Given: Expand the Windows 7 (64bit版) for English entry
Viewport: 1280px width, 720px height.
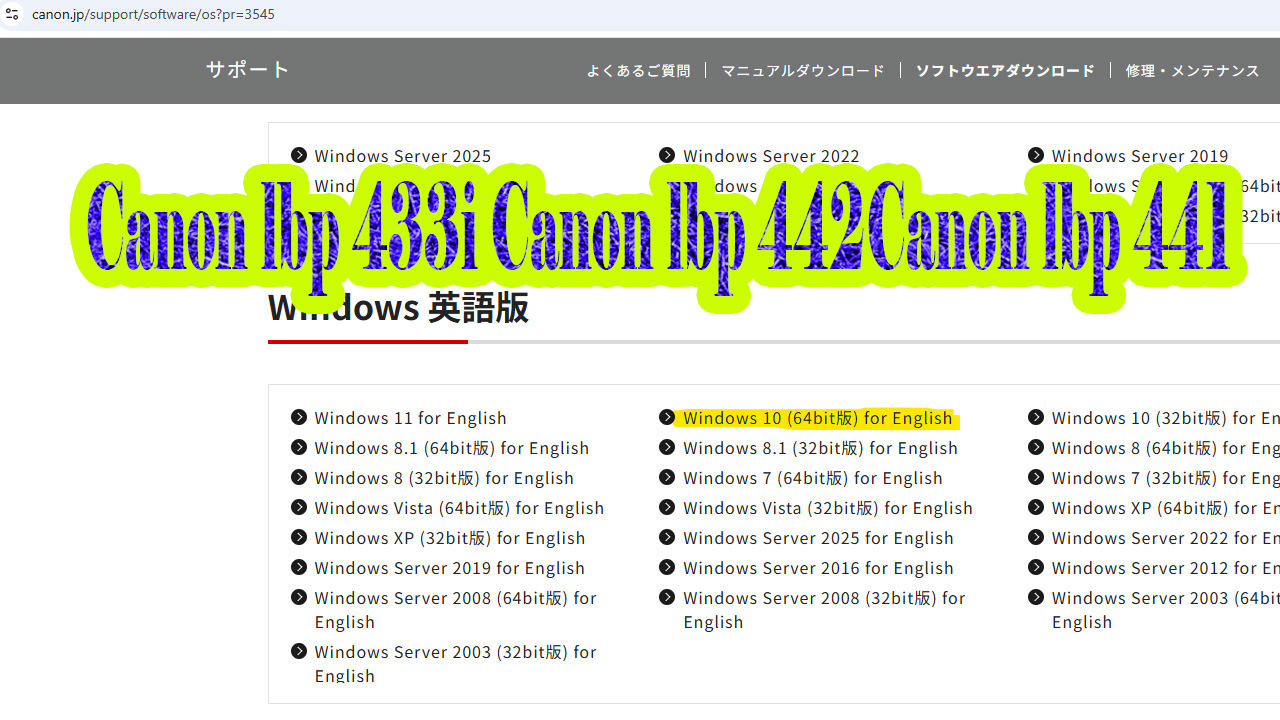Looking at the screenshot, I should [x=812, y=477].
